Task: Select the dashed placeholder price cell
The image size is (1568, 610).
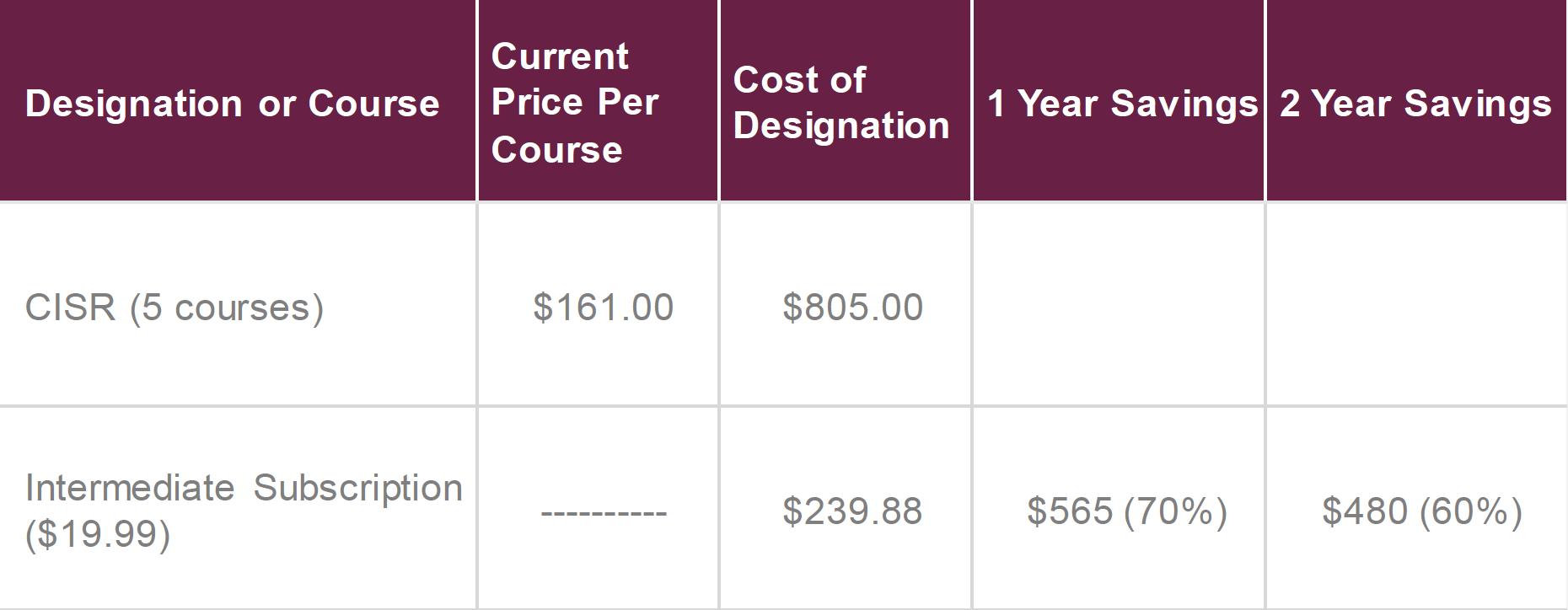Action: 598,508
